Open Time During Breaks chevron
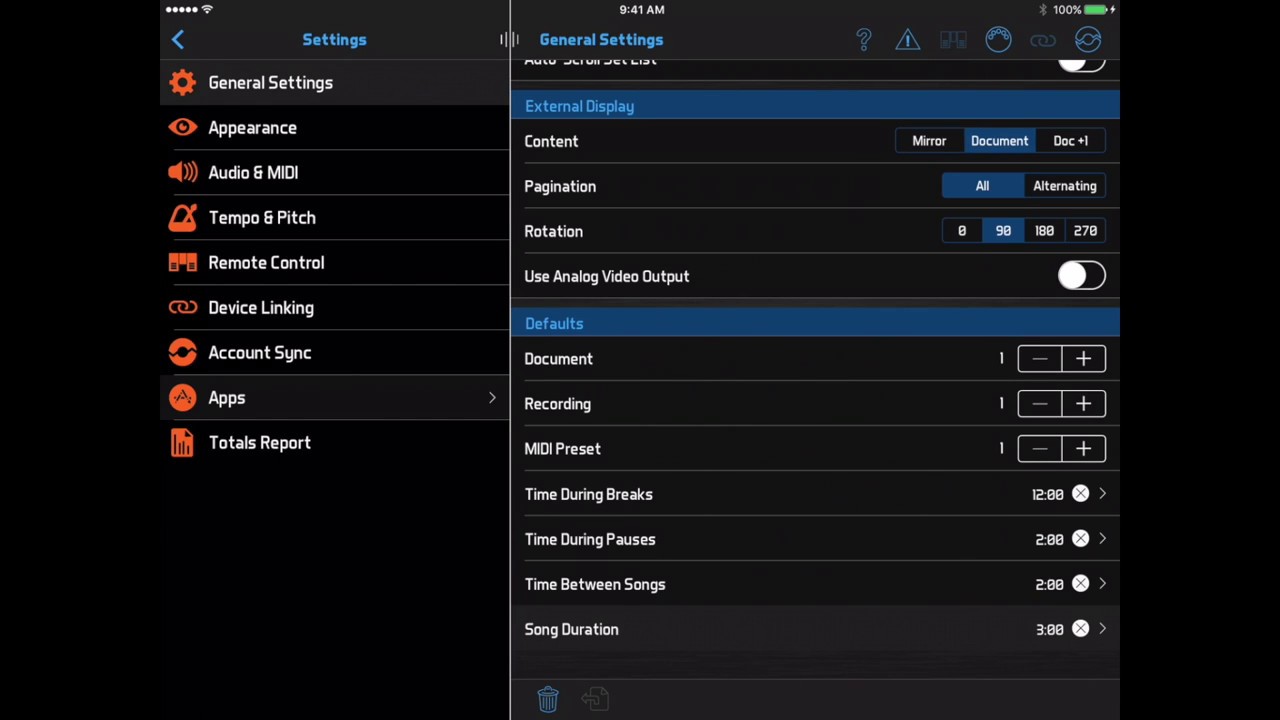This screenshot has width=1280, height=720. tap(1102, 494)
